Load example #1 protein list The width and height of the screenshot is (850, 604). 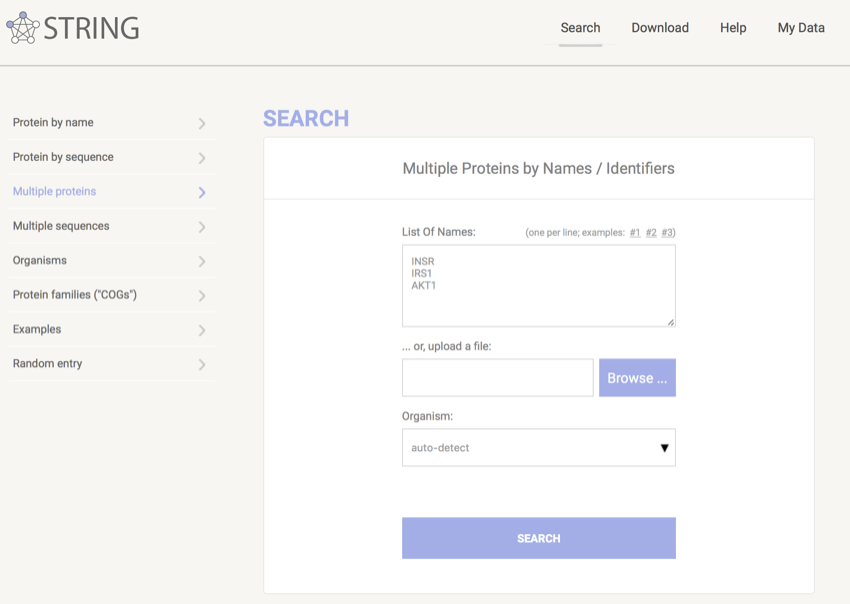635,233
